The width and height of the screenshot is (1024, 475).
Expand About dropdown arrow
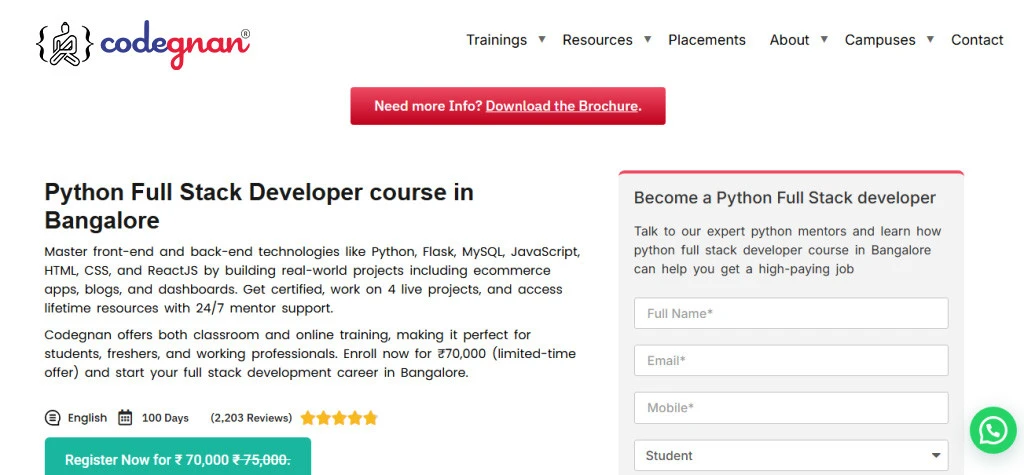click(824, 39)
